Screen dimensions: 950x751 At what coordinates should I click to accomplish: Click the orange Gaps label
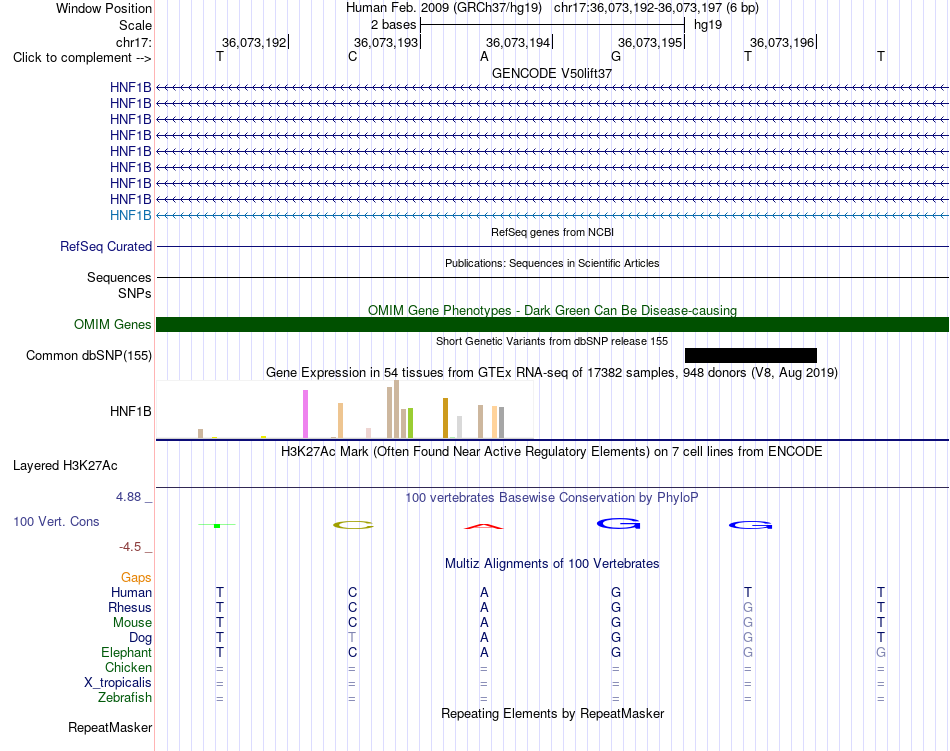point(136,577)
